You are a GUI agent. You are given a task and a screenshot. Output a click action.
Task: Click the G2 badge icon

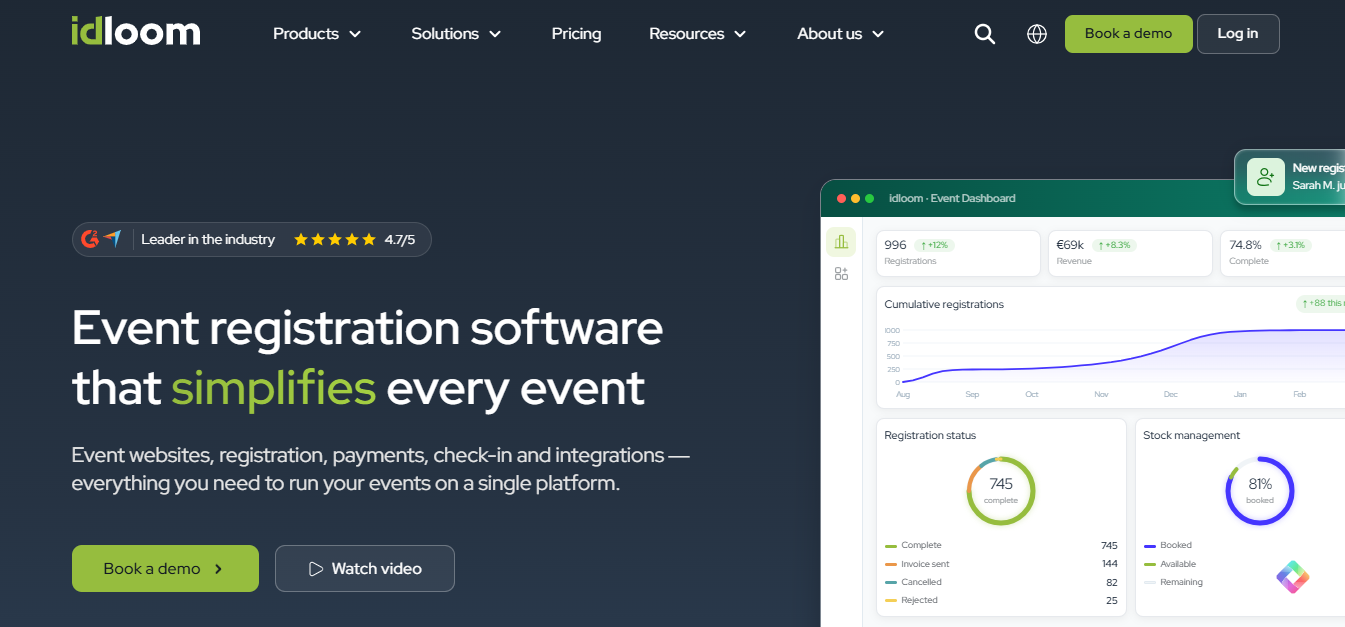[x=90, y=239]
